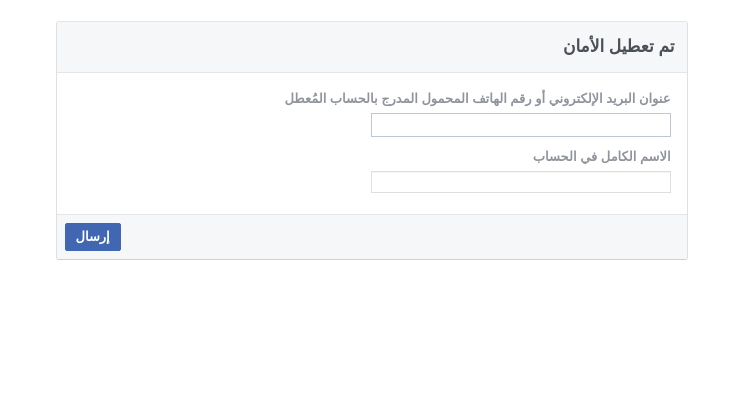Activate the blue Send button in footer
745x398 pixels.
point(93,237)
